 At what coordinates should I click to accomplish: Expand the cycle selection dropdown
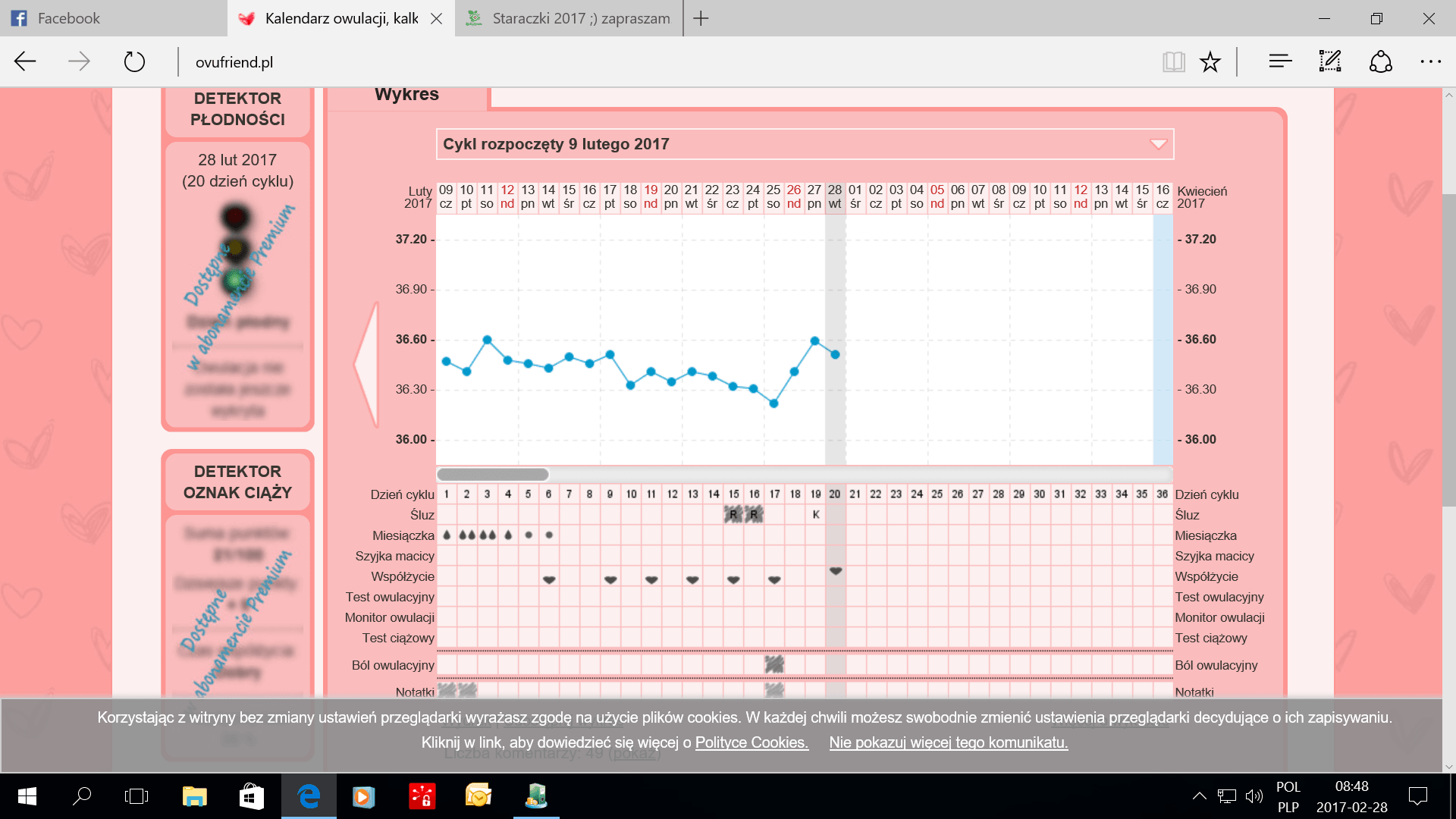(x=1158, y=144)
